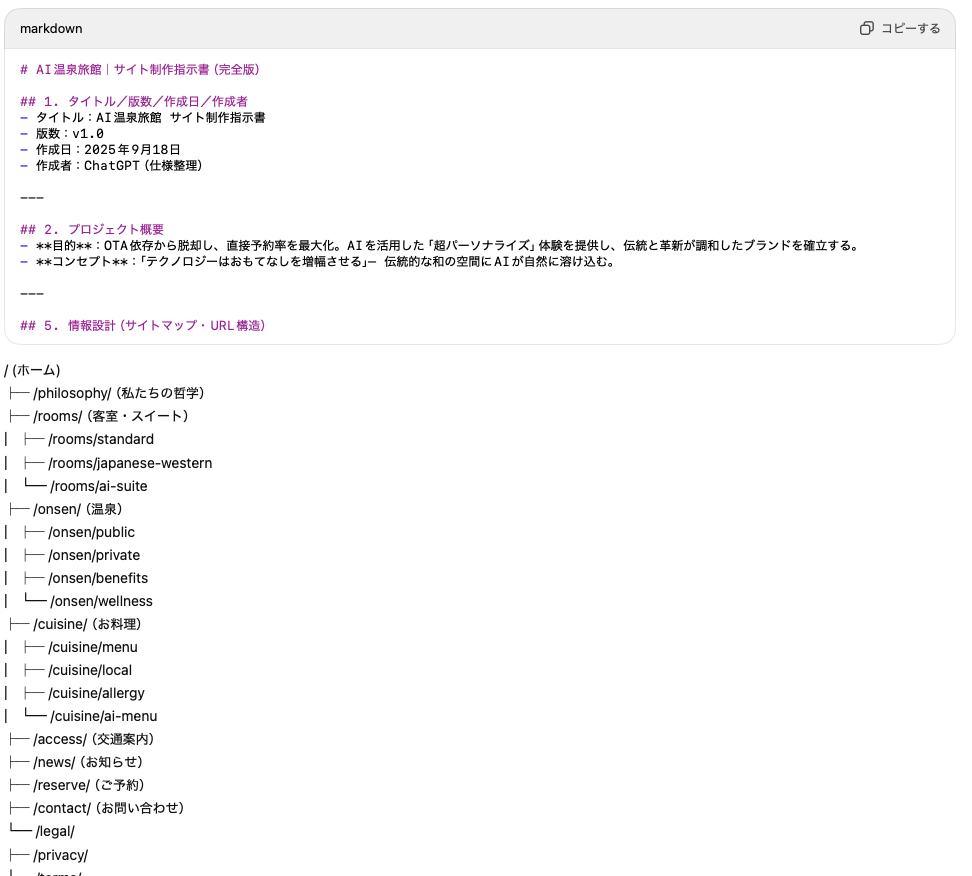Select the /onsen/wellness tree entry
The width and height of the screenshot is (972, 876).
pos(101,601)
